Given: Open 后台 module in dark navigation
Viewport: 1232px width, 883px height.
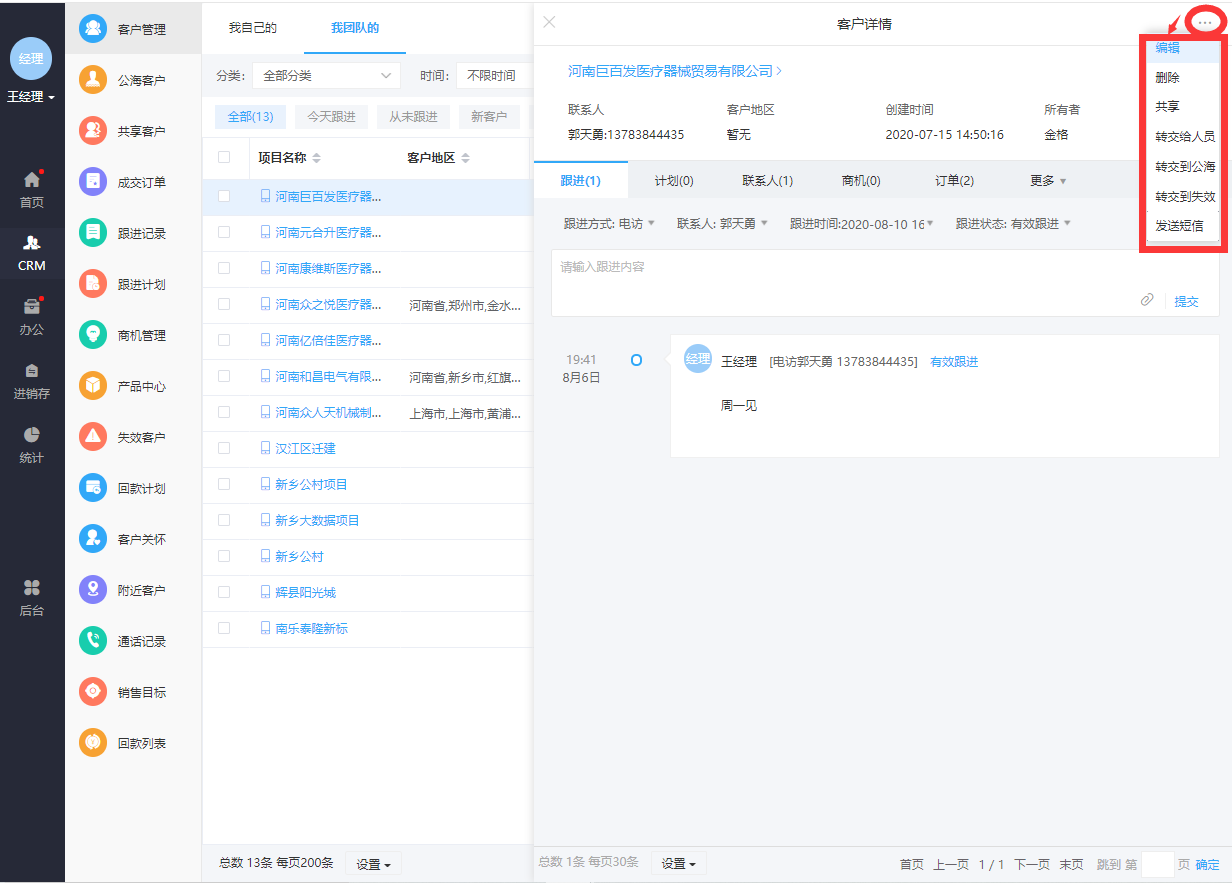Looking at the screenshot, I should pyautogui.click(x=32, y=598).
